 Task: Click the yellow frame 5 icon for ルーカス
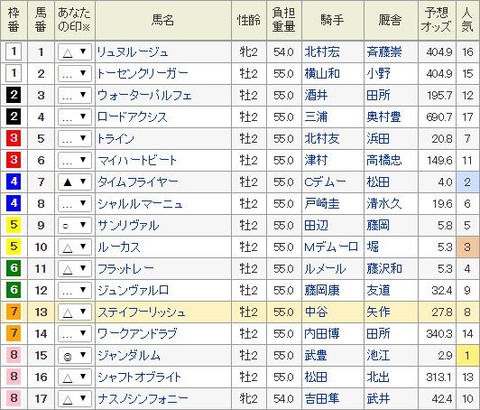click(14, 246)
